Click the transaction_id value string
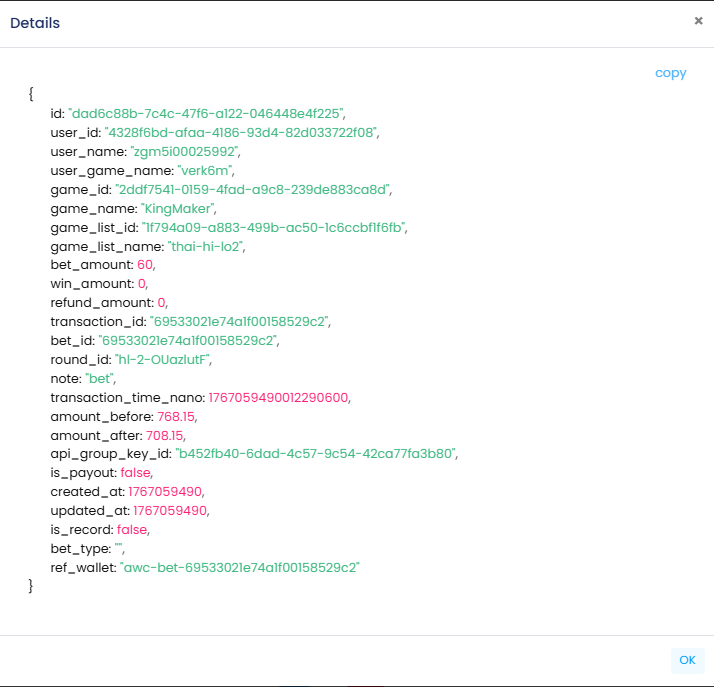 239,321
